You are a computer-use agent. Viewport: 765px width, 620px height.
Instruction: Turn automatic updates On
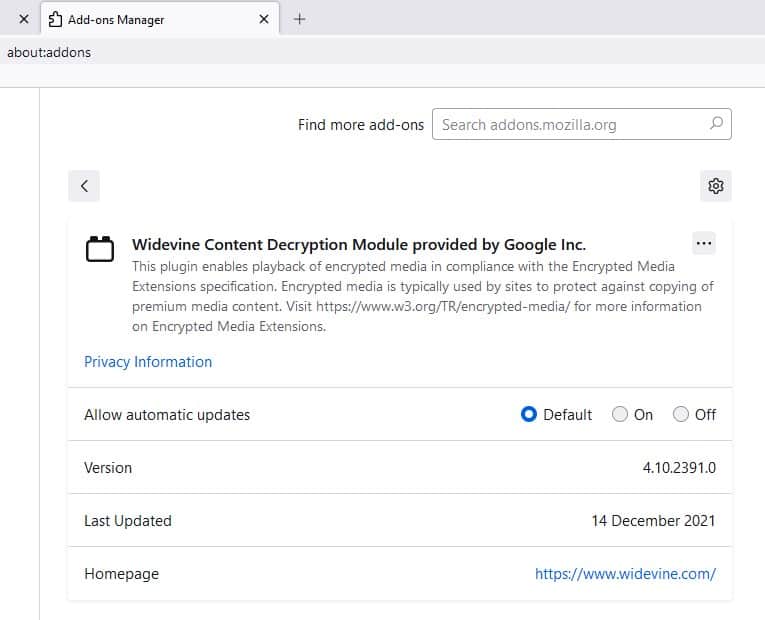pyautogui.click(x=620, y=414)
